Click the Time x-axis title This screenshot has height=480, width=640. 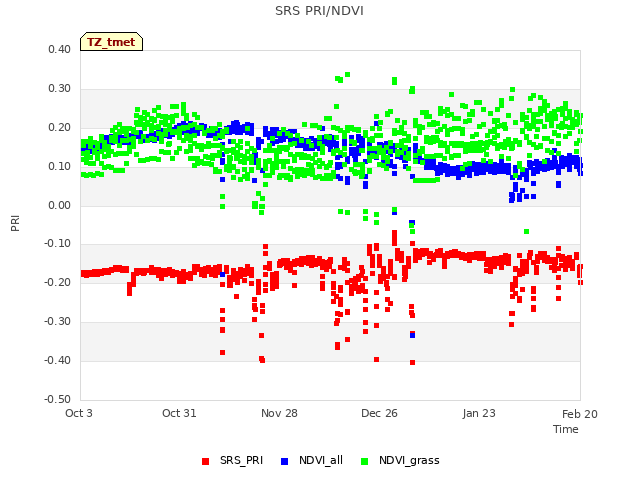(565, 429)
